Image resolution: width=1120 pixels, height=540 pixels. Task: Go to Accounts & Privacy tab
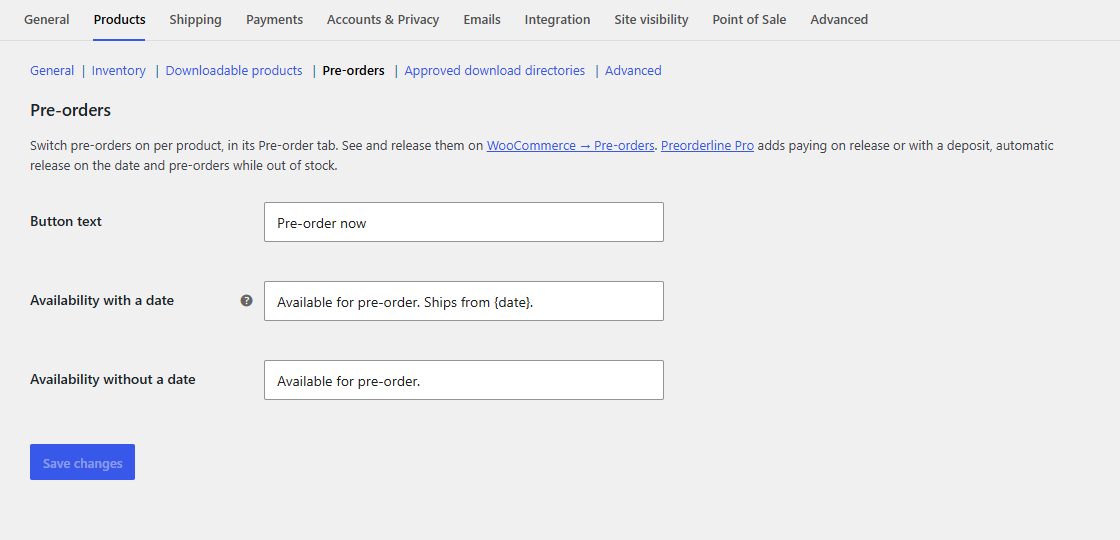pyautogui.click(x=383, y=20)
